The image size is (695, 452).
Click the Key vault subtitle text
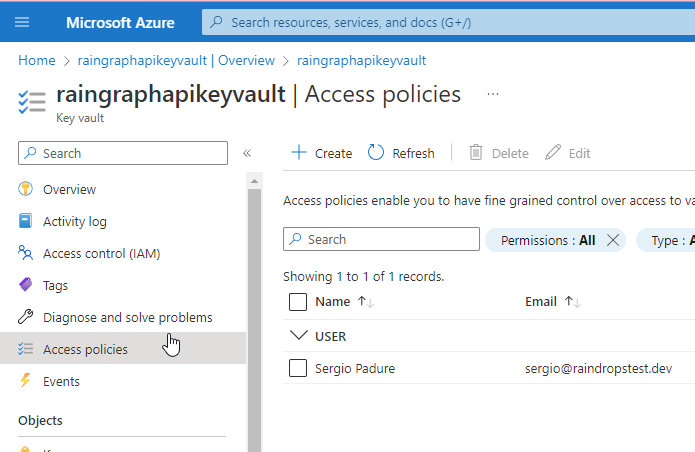tap(80, 118)
